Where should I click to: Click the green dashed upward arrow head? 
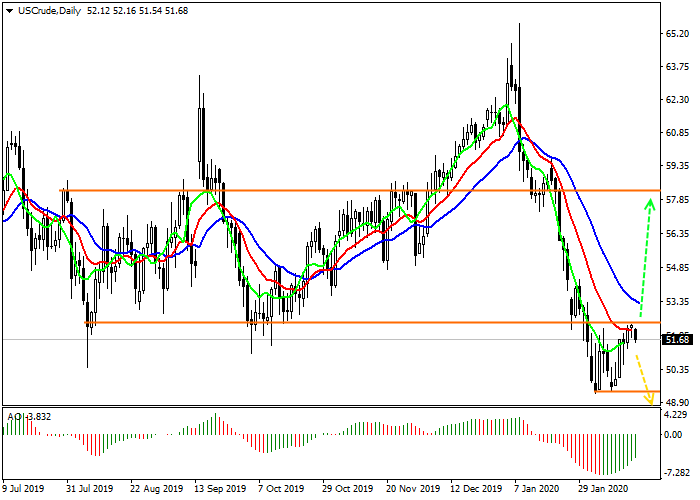(650, 204)
